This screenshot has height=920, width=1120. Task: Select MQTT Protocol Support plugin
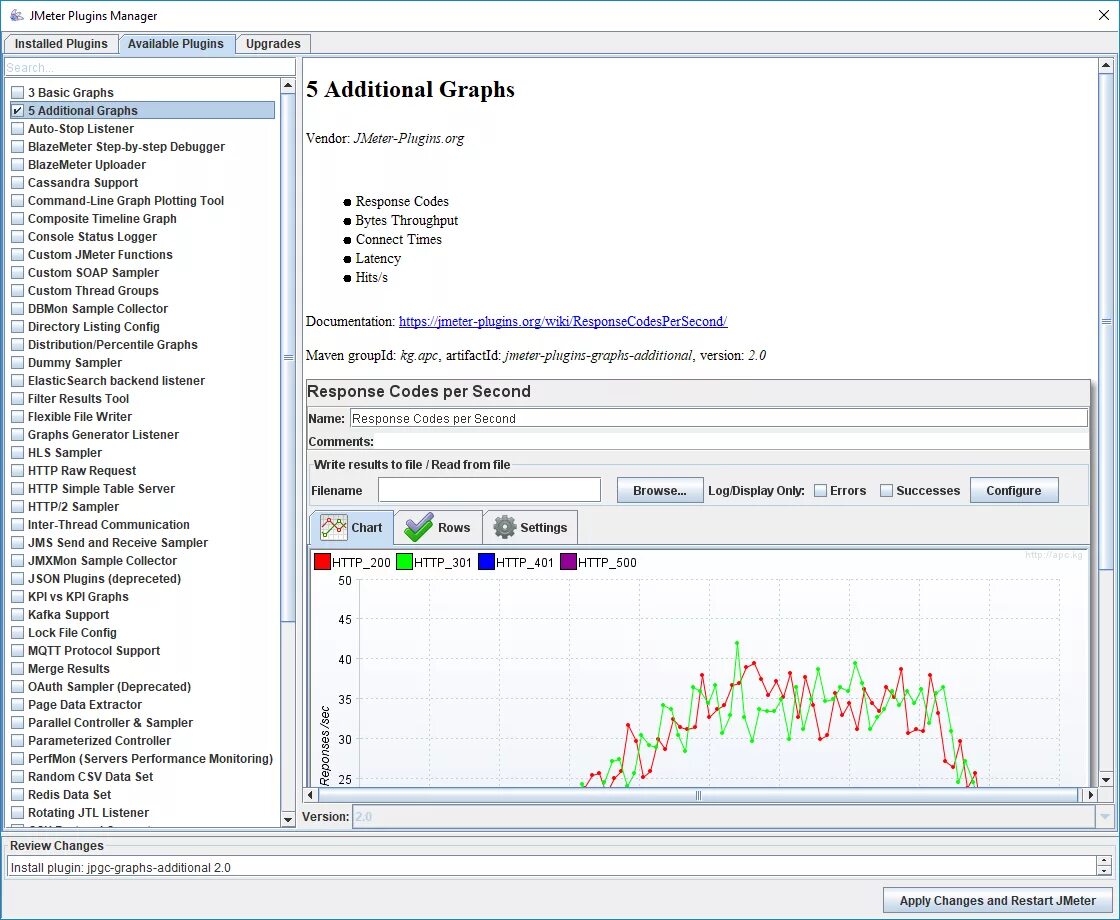click(x=94, y=651)
